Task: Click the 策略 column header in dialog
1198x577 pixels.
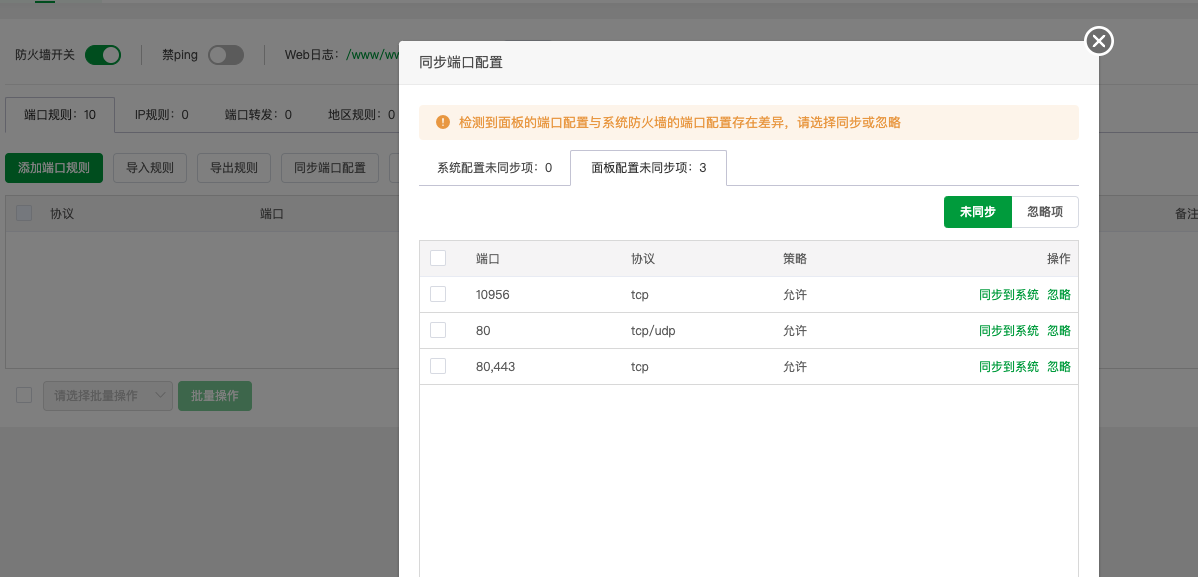Action: click(x=795, y=258)
